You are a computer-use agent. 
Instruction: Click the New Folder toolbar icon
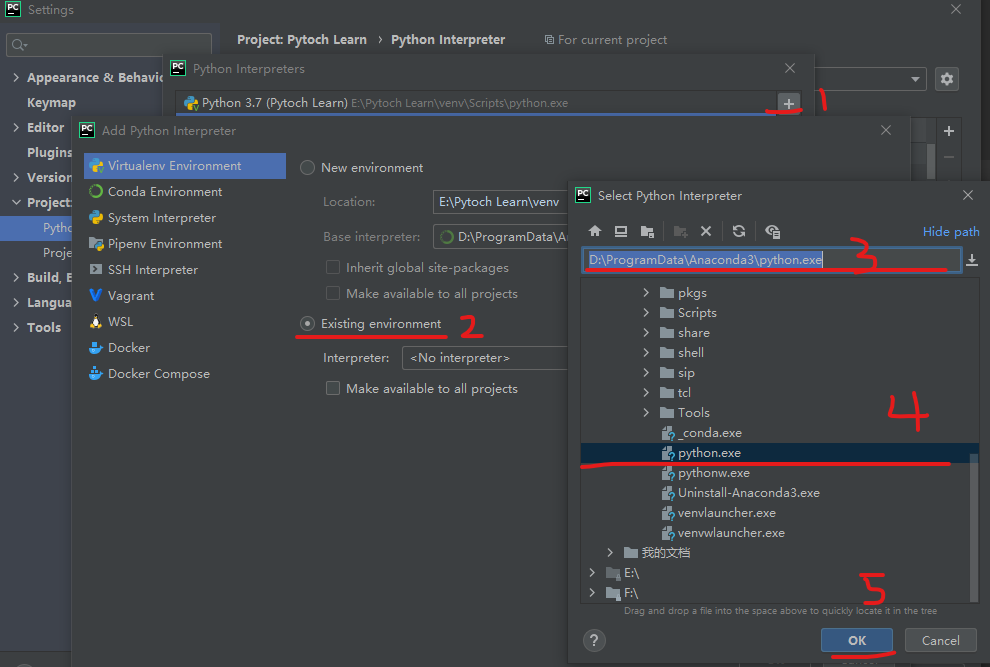681,231
